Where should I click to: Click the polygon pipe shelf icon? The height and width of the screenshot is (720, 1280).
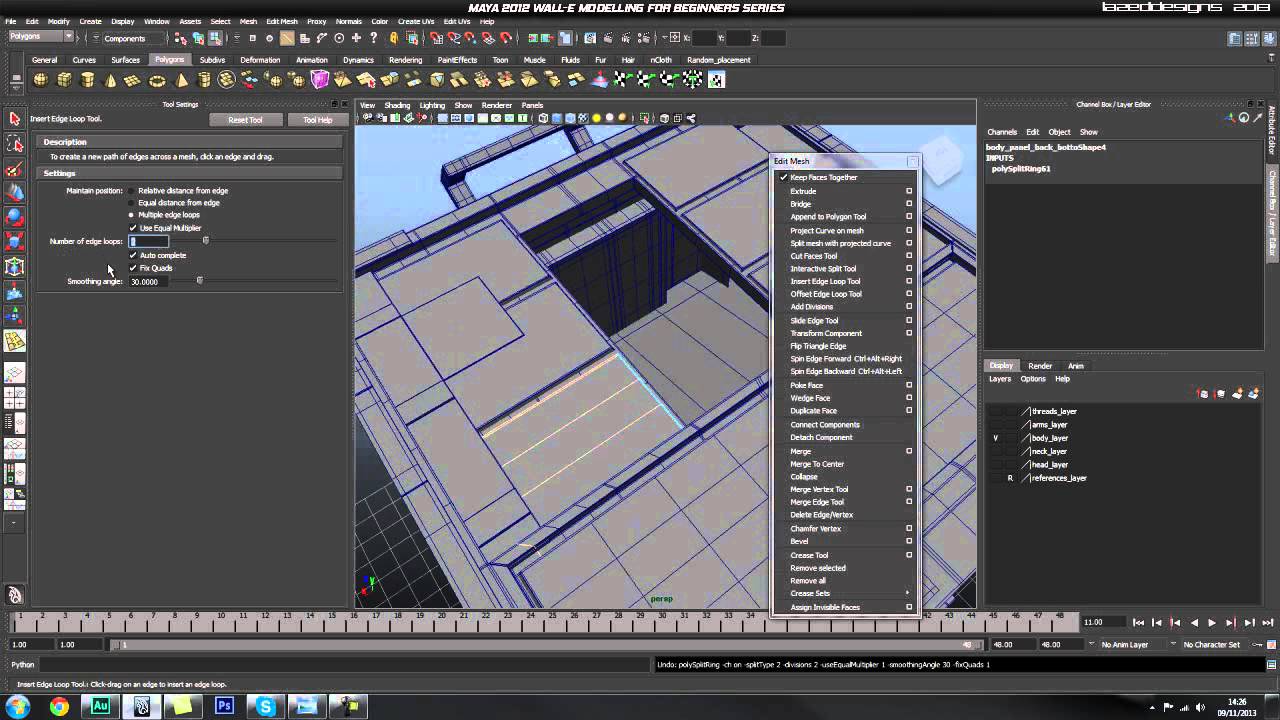pos(204,80)
